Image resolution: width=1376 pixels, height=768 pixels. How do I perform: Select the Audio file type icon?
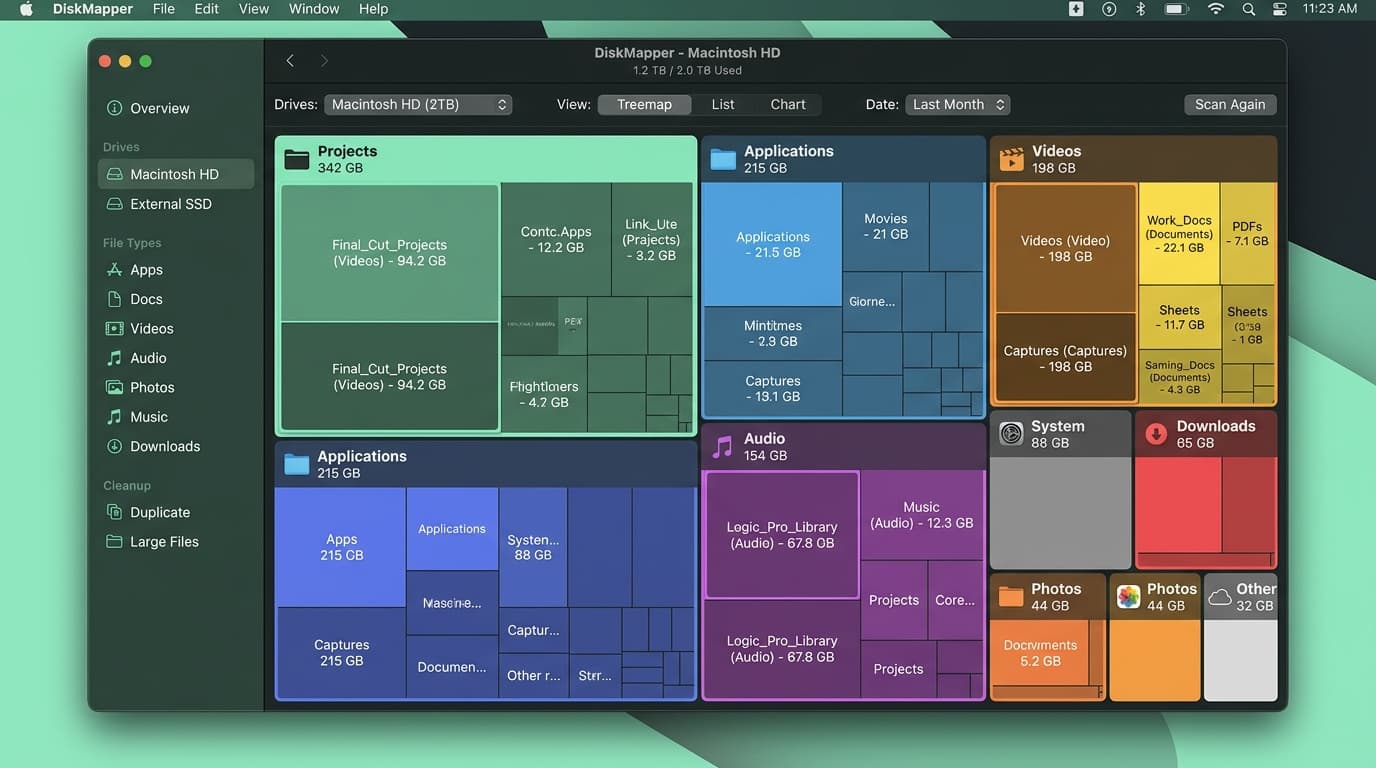(115, 358)
